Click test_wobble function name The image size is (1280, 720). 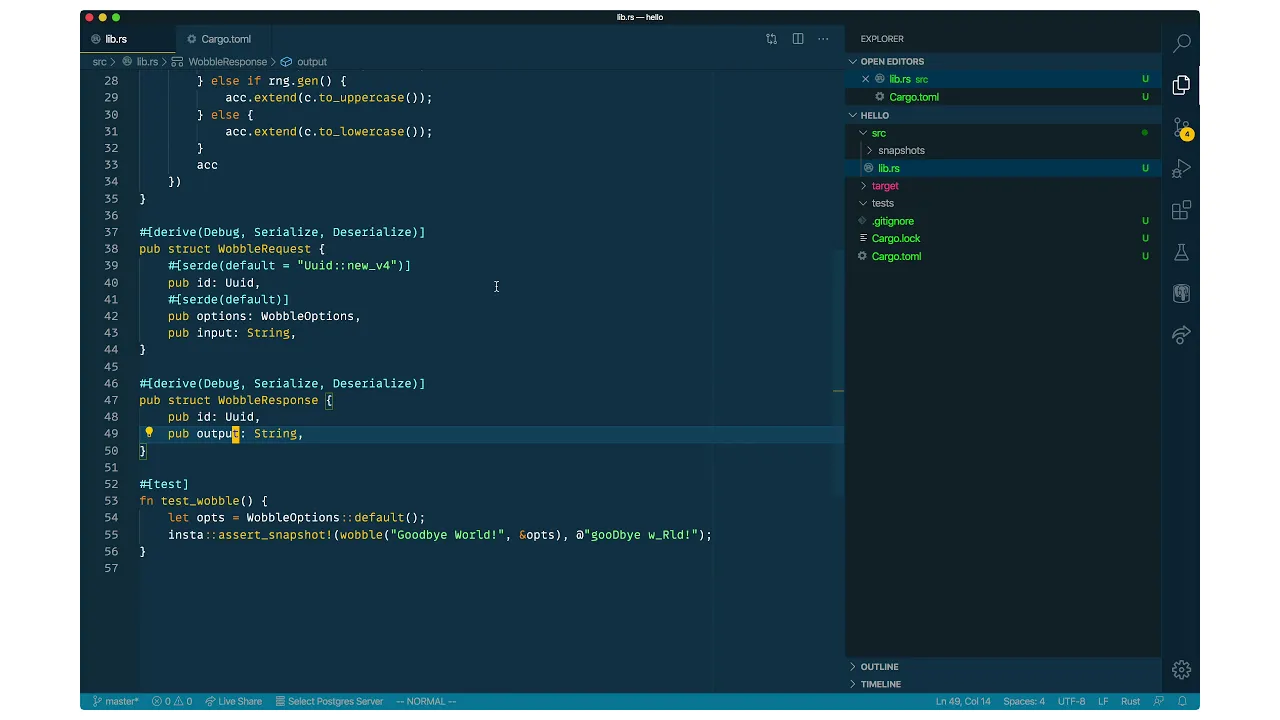200,501
